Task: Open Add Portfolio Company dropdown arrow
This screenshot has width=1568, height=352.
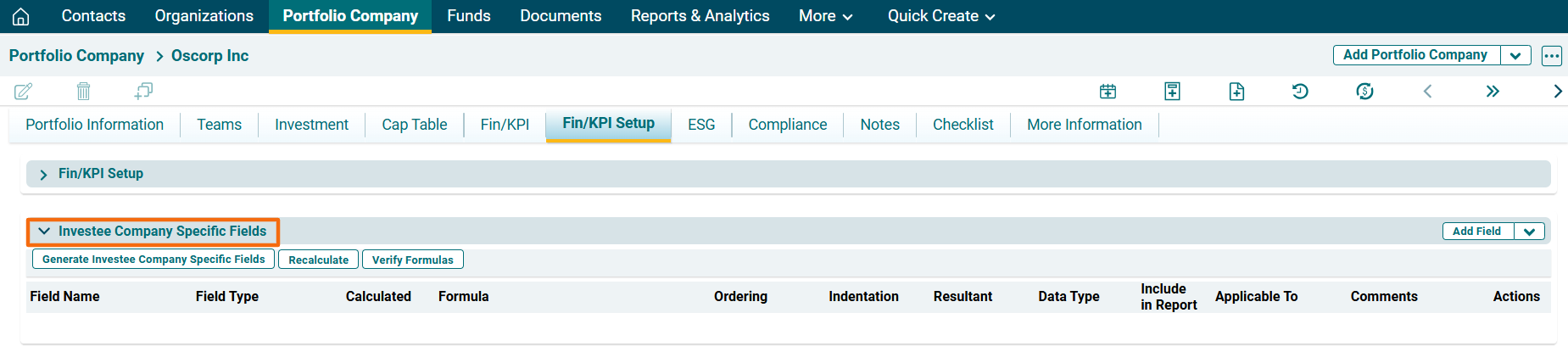Action: pyautogui.click(x=1515, y=56)
